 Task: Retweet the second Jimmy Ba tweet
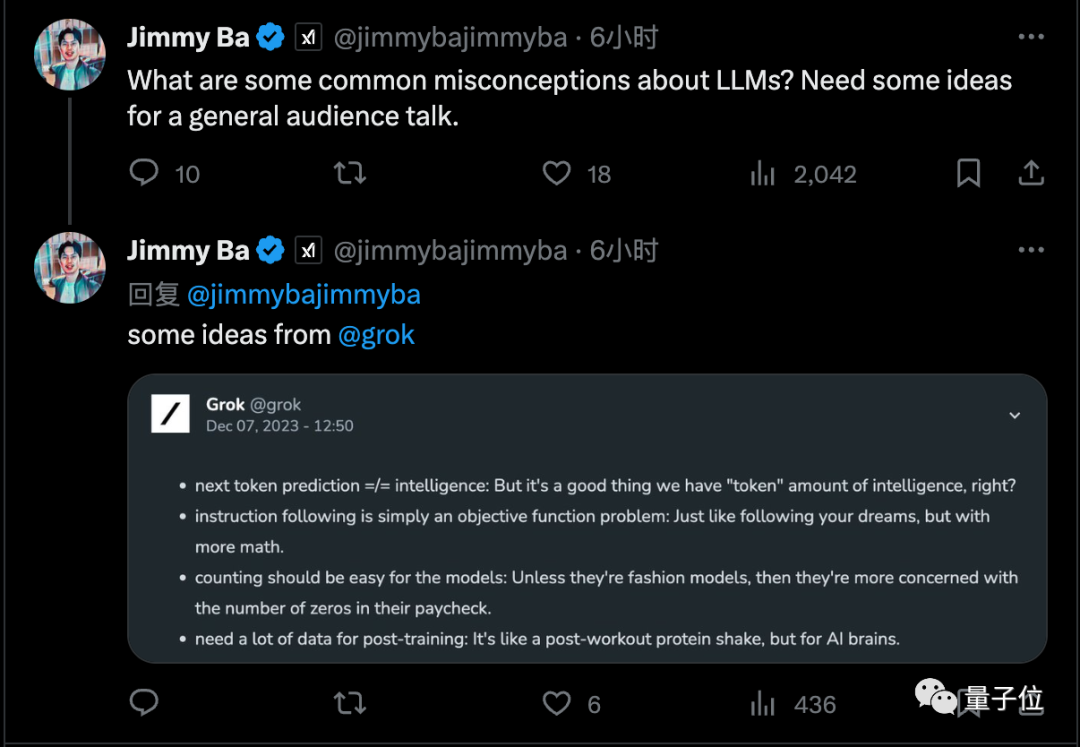[x=349, y=704]
